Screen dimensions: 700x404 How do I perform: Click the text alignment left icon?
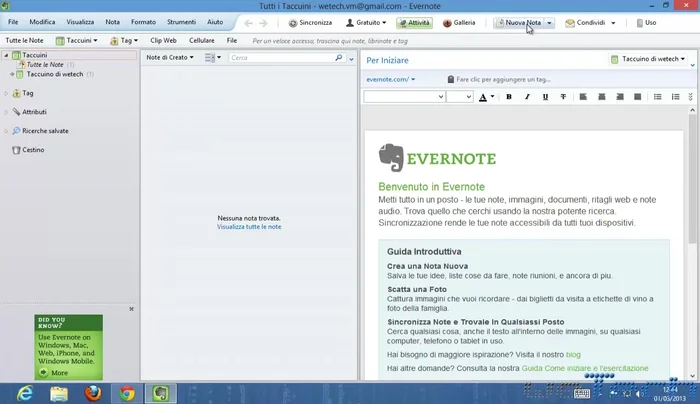click(x=583, y=97)
